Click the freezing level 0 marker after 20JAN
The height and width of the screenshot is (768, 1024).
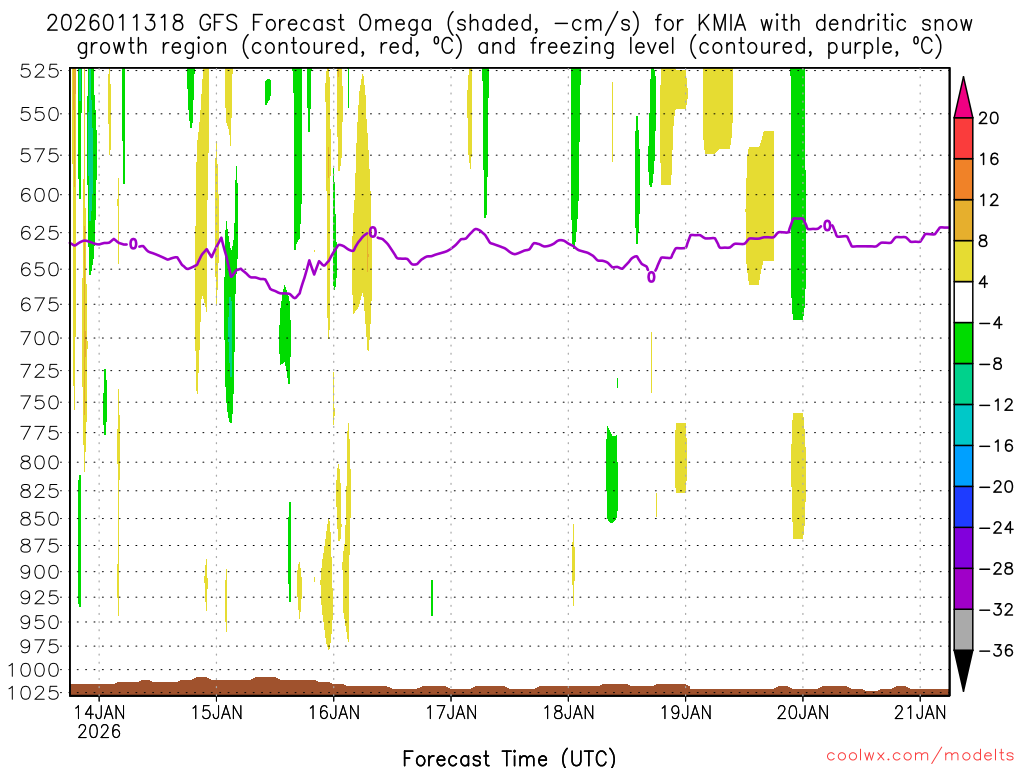pos(827,226)
